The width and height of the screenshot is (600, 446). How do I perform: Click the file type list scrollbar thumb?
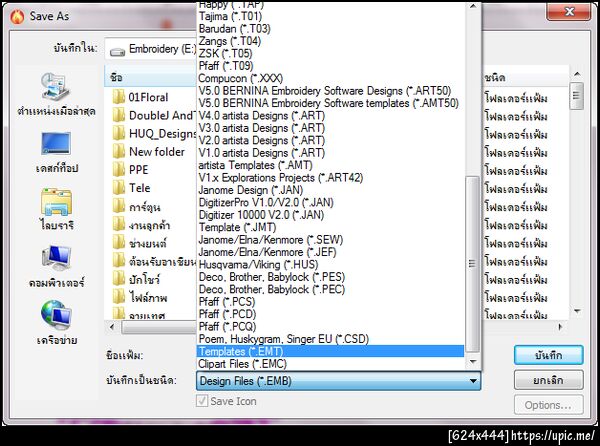tap(473, 264)
